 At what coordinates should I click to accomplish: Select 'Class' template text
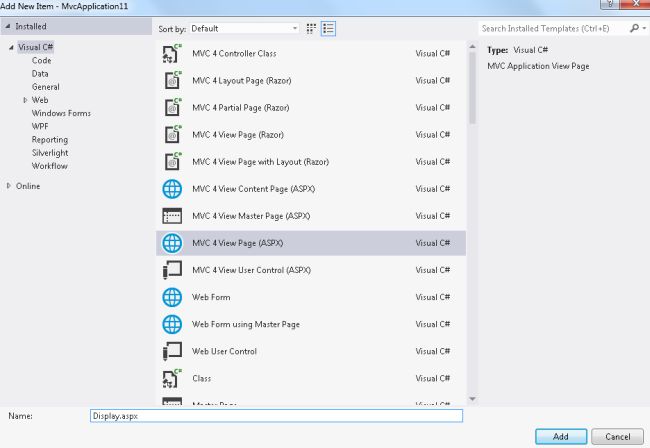coord(201,378)
